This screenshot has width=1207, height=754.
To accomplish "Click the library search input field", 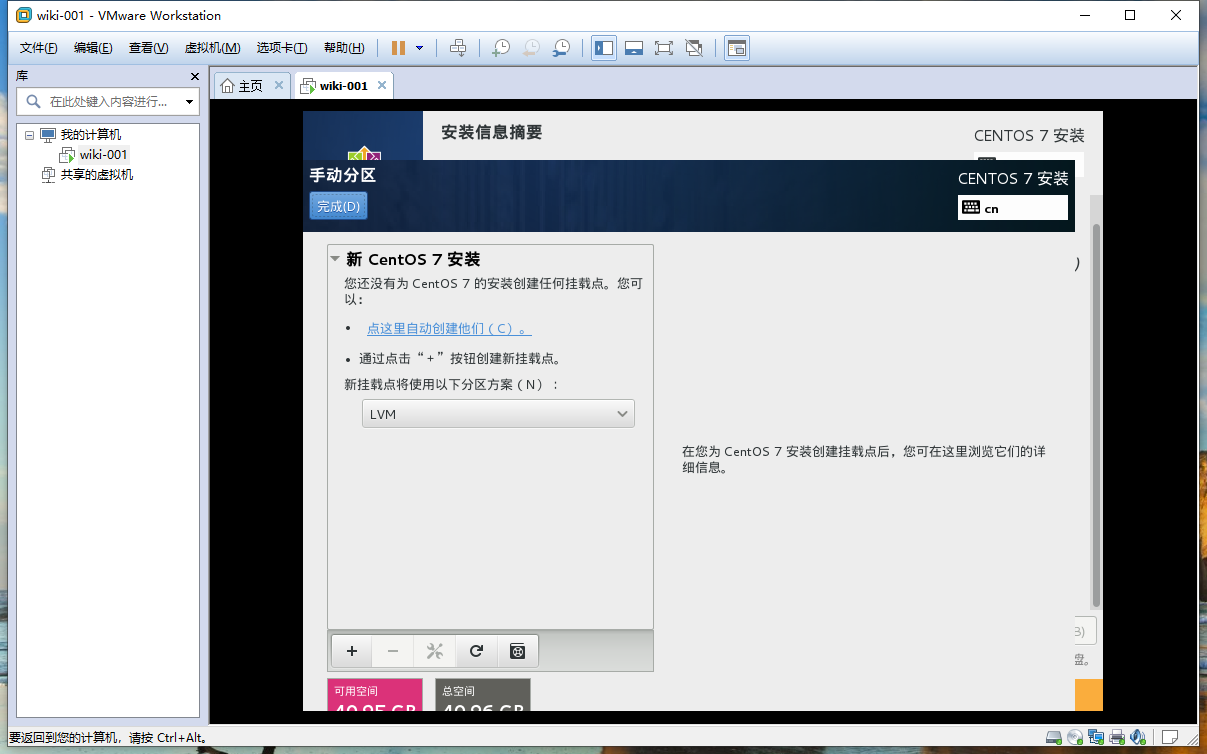I will [x=108, y=101].
